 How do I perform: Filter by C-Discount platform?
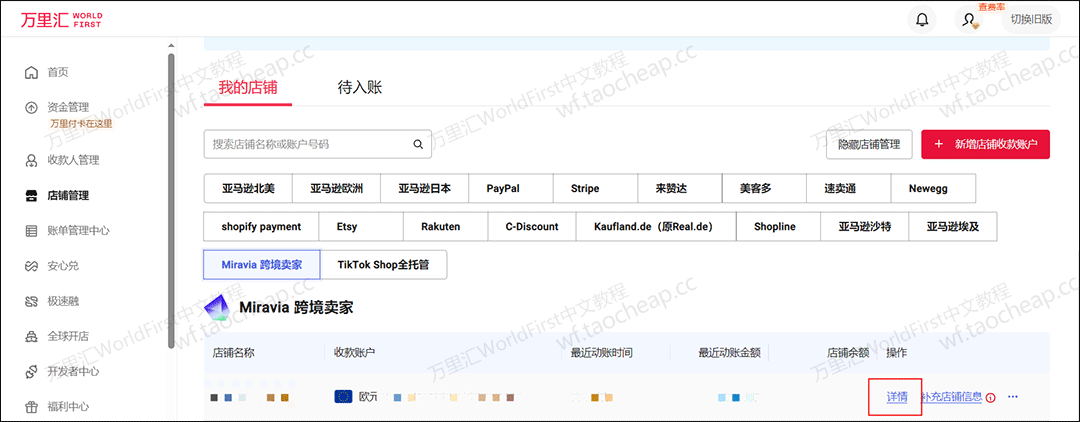[532, 226]
